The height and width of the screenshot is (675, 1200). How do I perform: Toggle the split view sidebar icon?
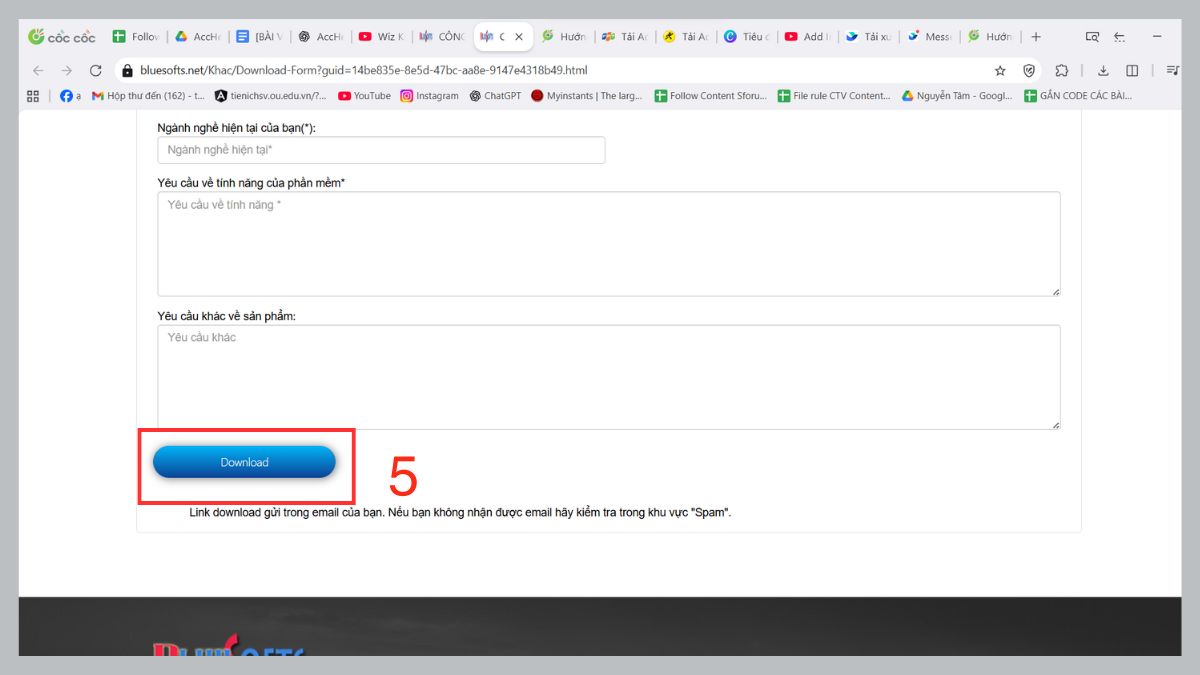(1132, 71)
